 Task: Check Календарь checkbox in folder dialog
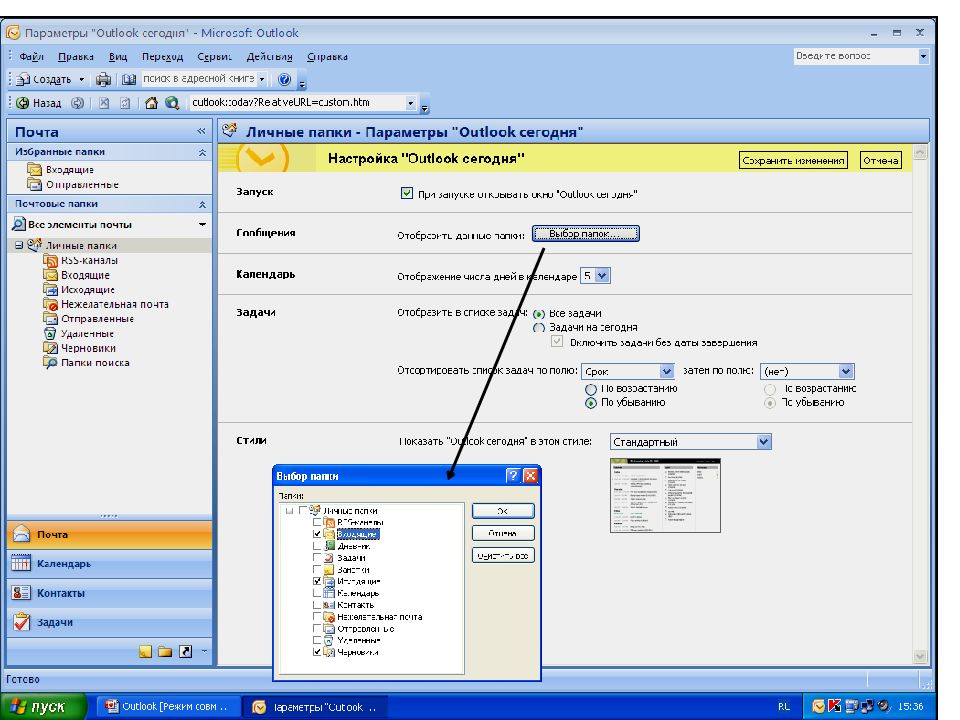coord(317,593)
